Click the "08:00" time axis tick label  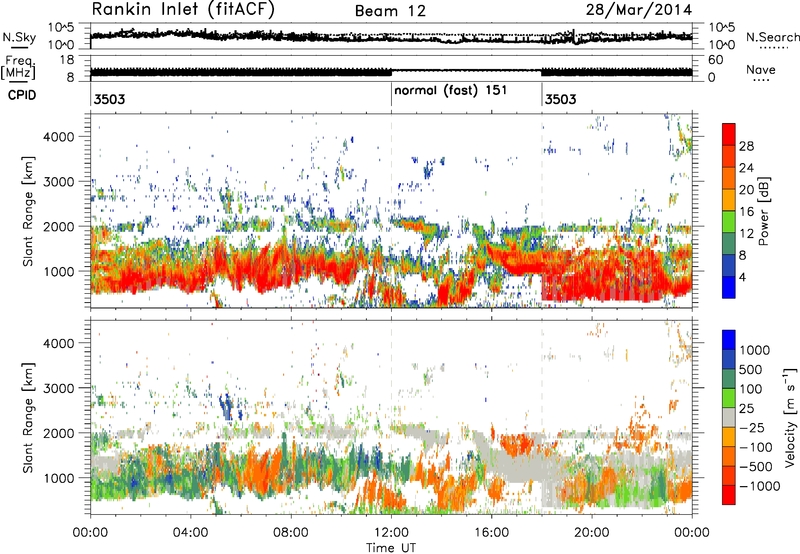click(x=291, y=532)
